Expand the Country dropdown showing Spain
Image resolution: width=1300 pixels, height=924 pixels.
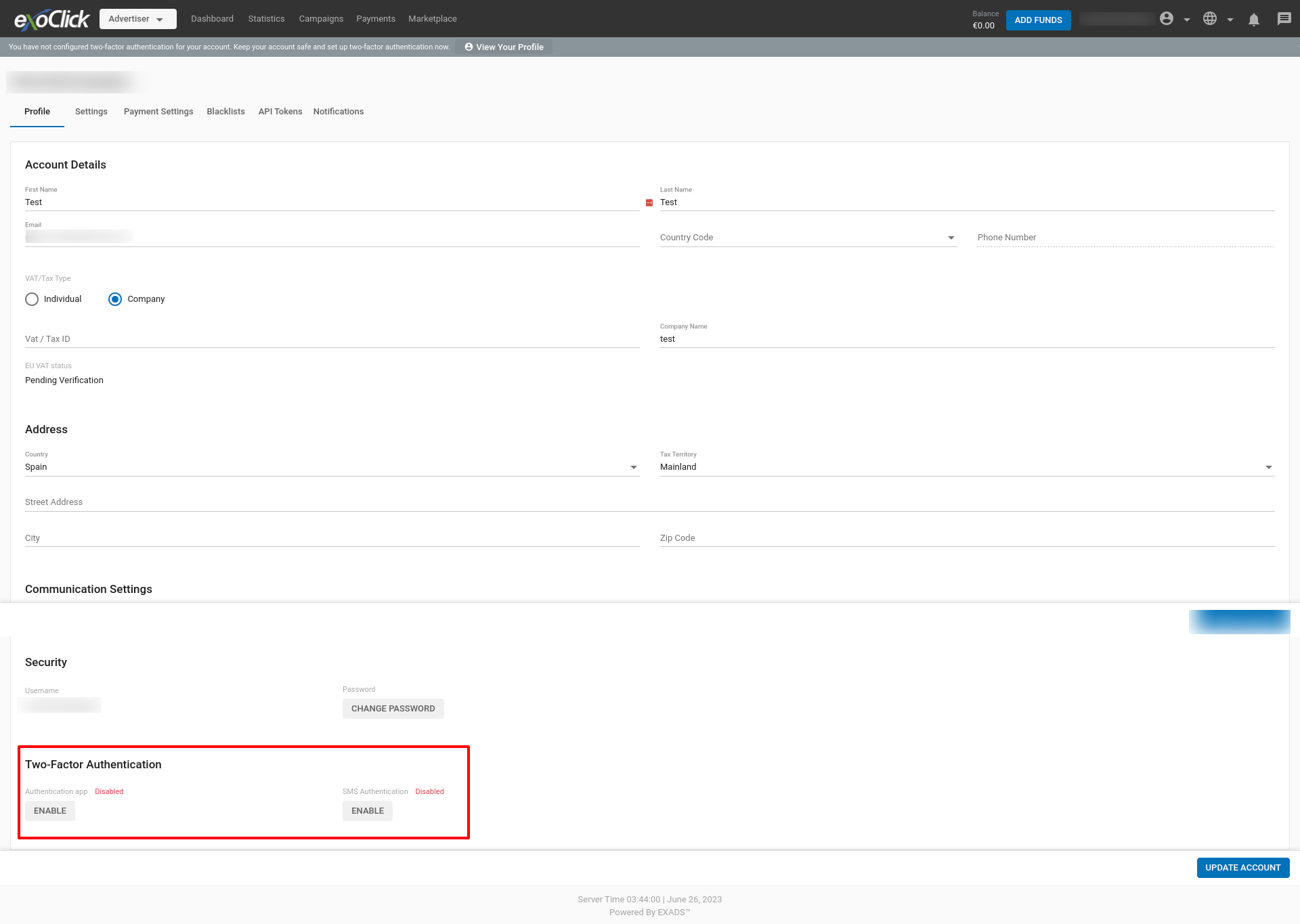634,466
